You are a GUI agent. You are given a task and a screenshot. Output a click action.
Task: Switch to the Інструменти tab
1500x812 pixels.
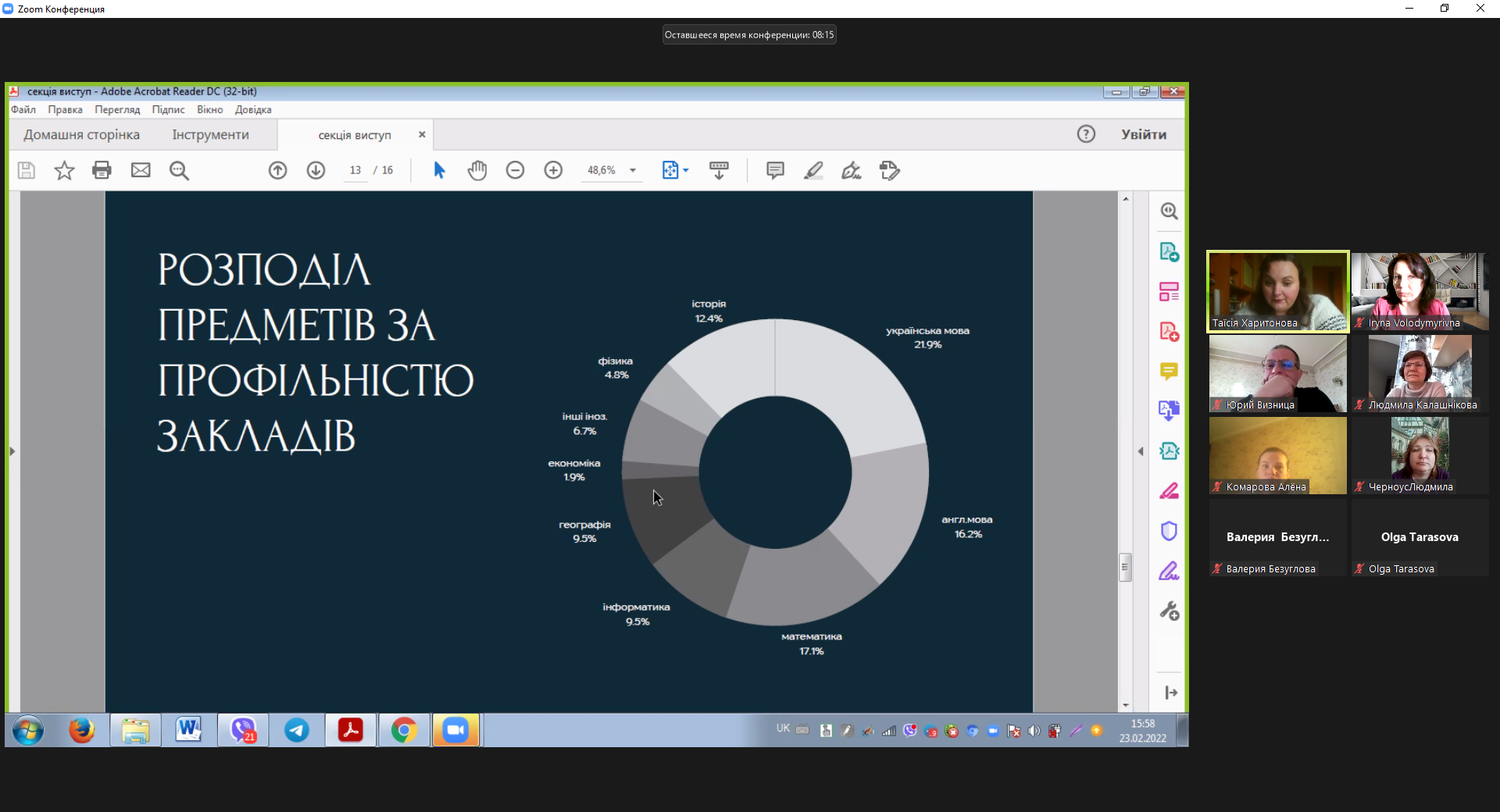click(210, 135)
